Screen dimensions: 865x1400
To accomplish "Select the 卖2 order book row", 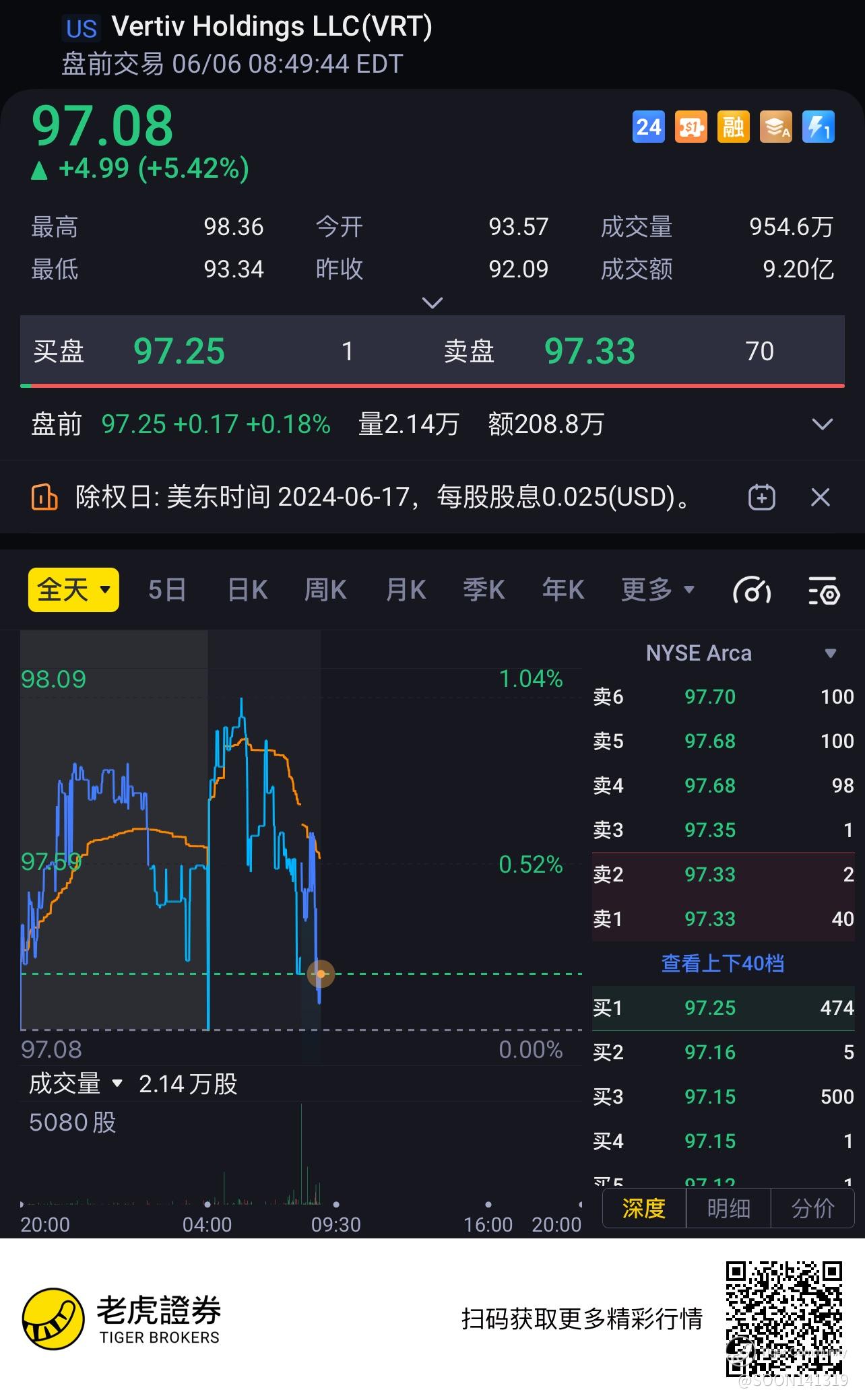I will click(x=723, y=874).
